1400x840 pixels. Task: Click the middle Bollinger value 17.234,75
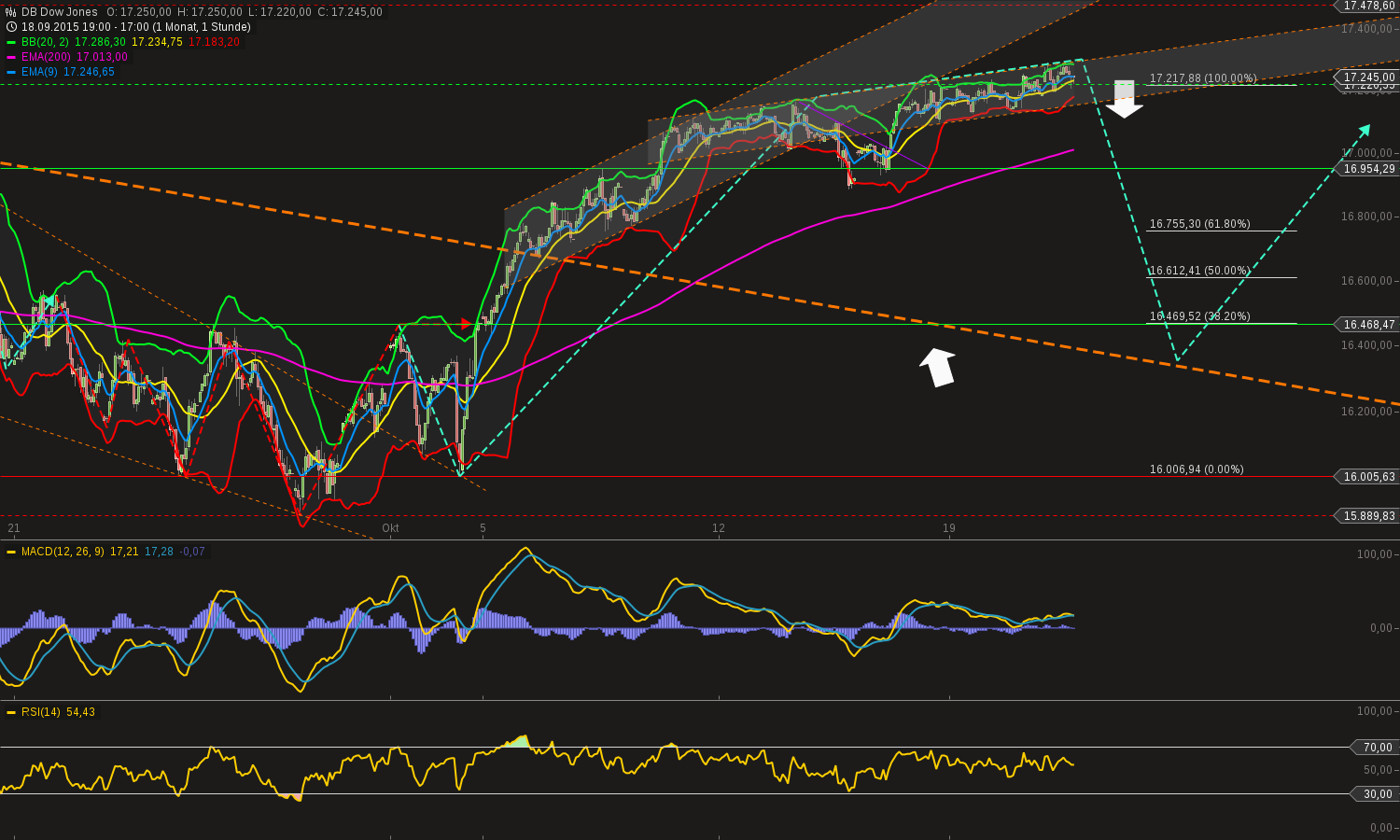157,42
